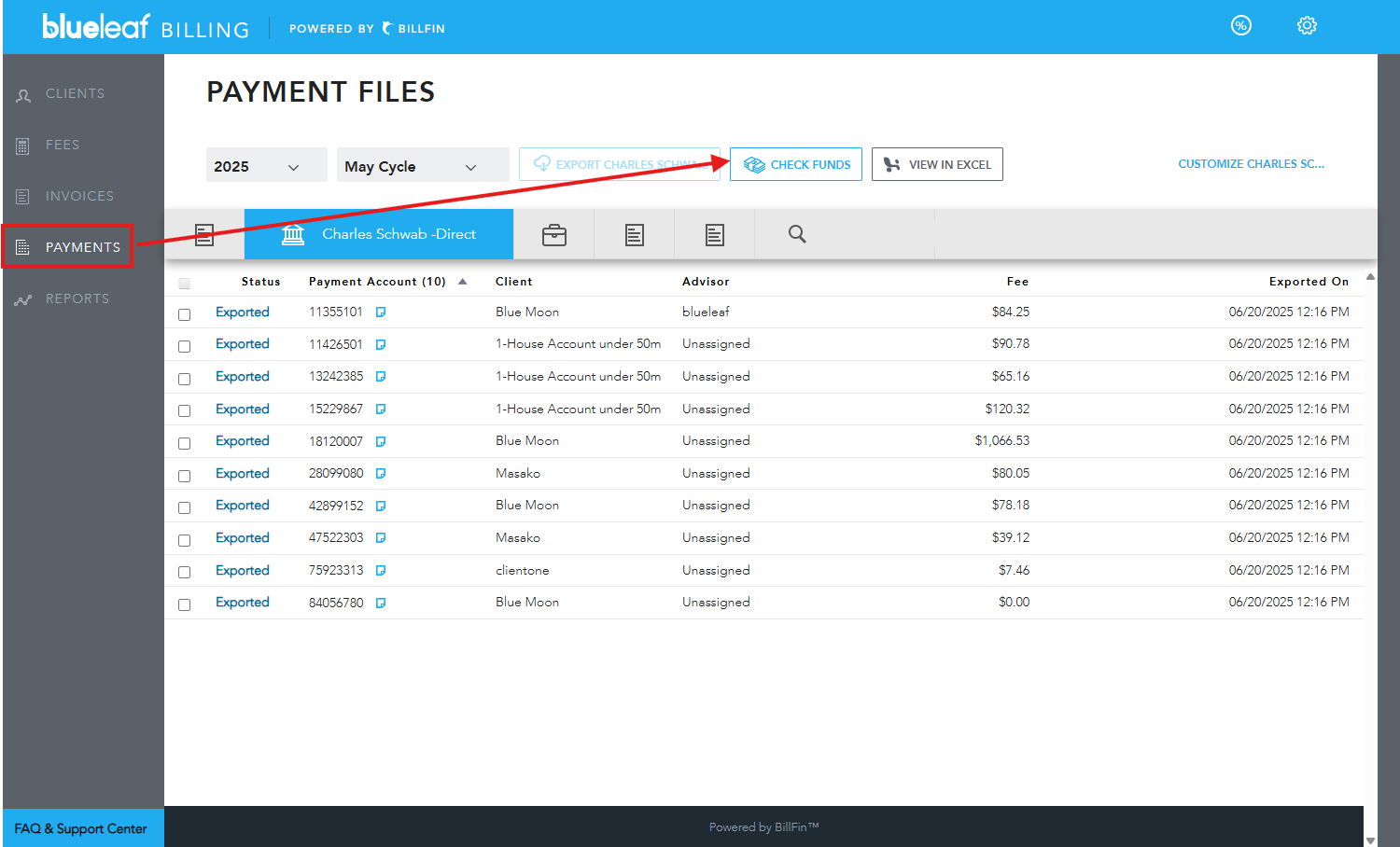This screenshot has height=847, width=1400.
Task: Click the $1,066.53 fee cell
Action: point(1002,441)
